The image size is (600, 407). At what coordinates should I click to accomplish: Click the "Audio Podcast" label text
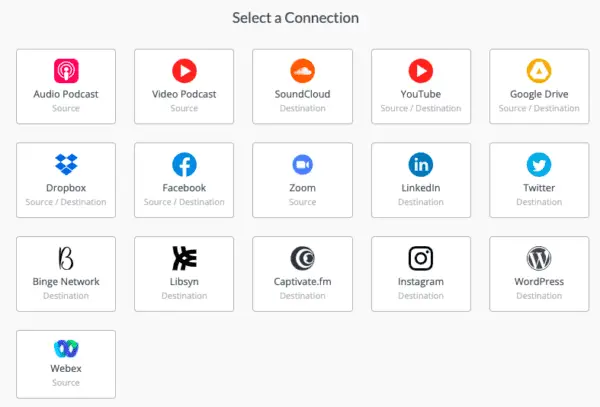pos(66,95)
